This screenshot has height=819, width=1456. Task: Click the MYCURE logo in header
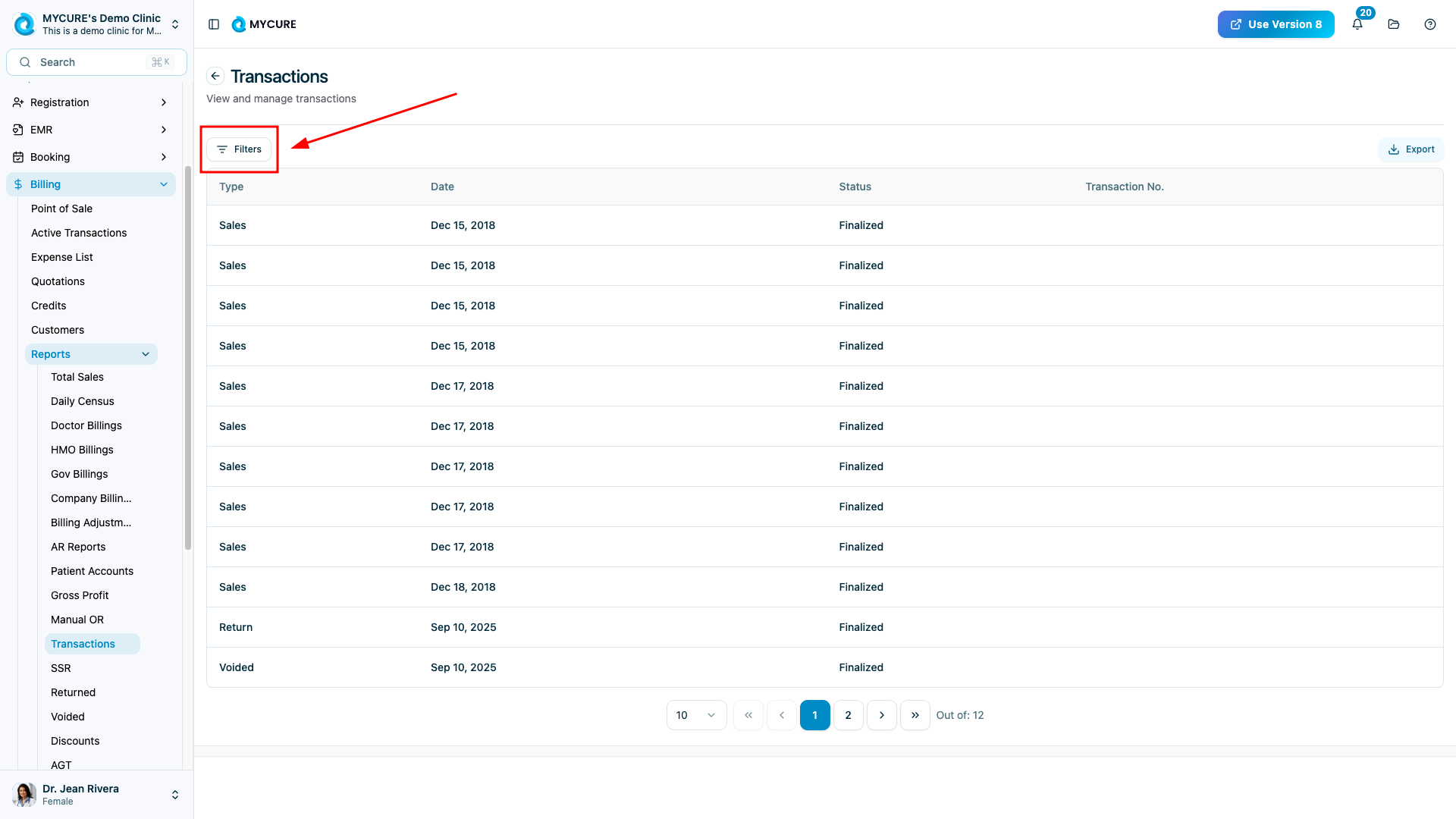[264, 24]
